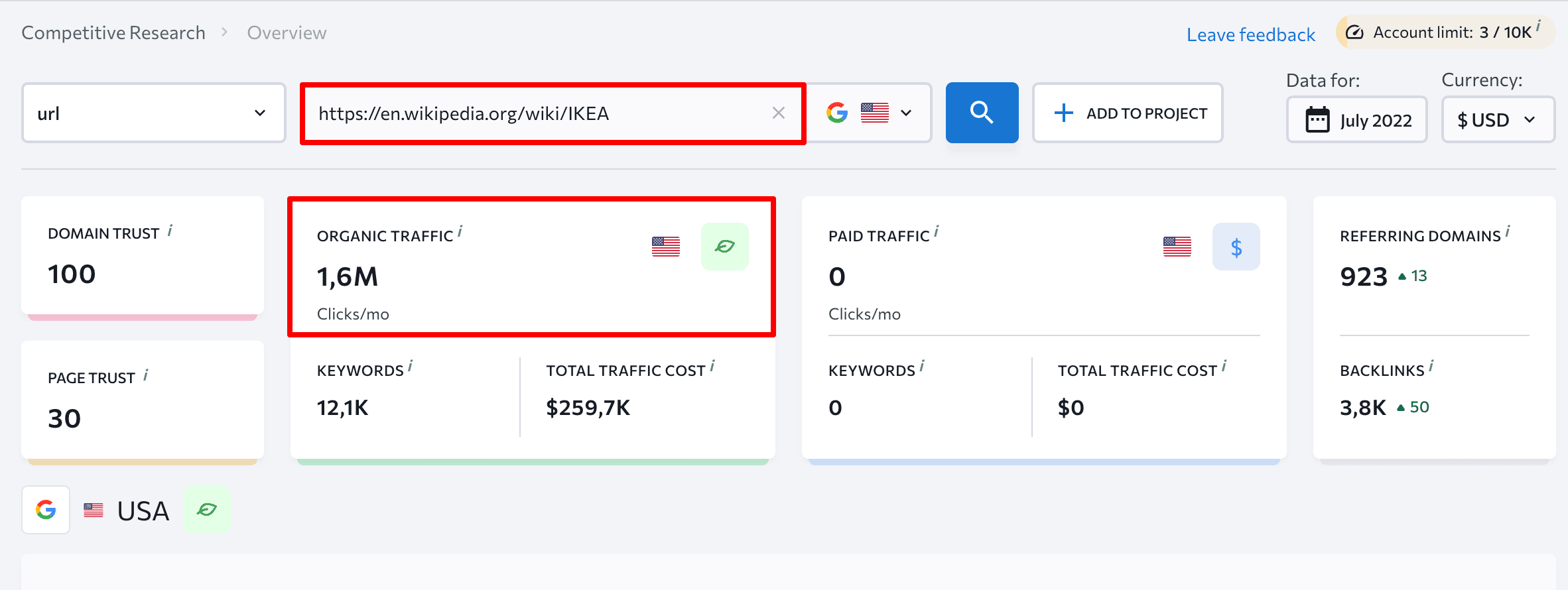Image resolution: width=1568 pixels, height=590 pixels.
Task: Click the Domain Trust value 100
Action: pos(72,274)
